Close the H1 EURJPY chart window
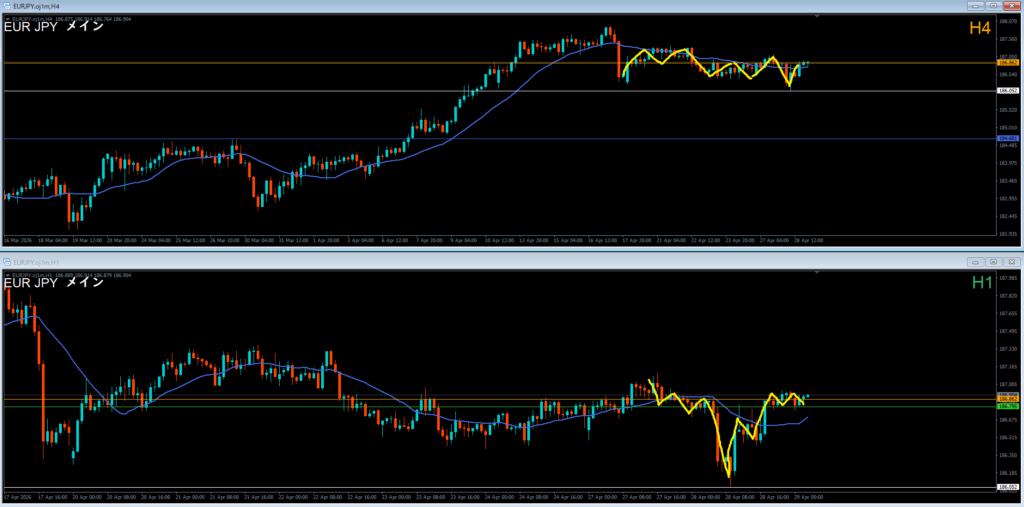The width and height of the screenshot is (1024, 507). (x=1011, y=261)
